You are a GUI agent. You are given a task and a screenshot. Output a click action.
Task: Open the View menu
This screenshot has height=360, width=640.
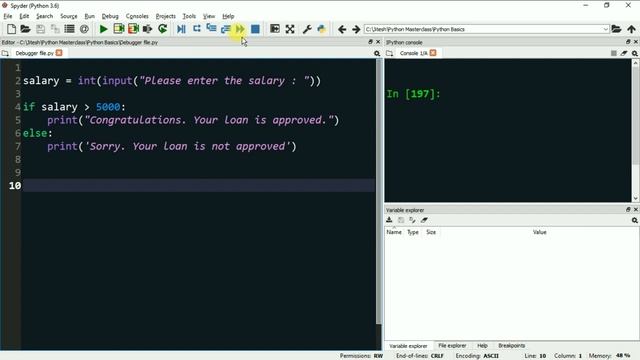(209, 16)
